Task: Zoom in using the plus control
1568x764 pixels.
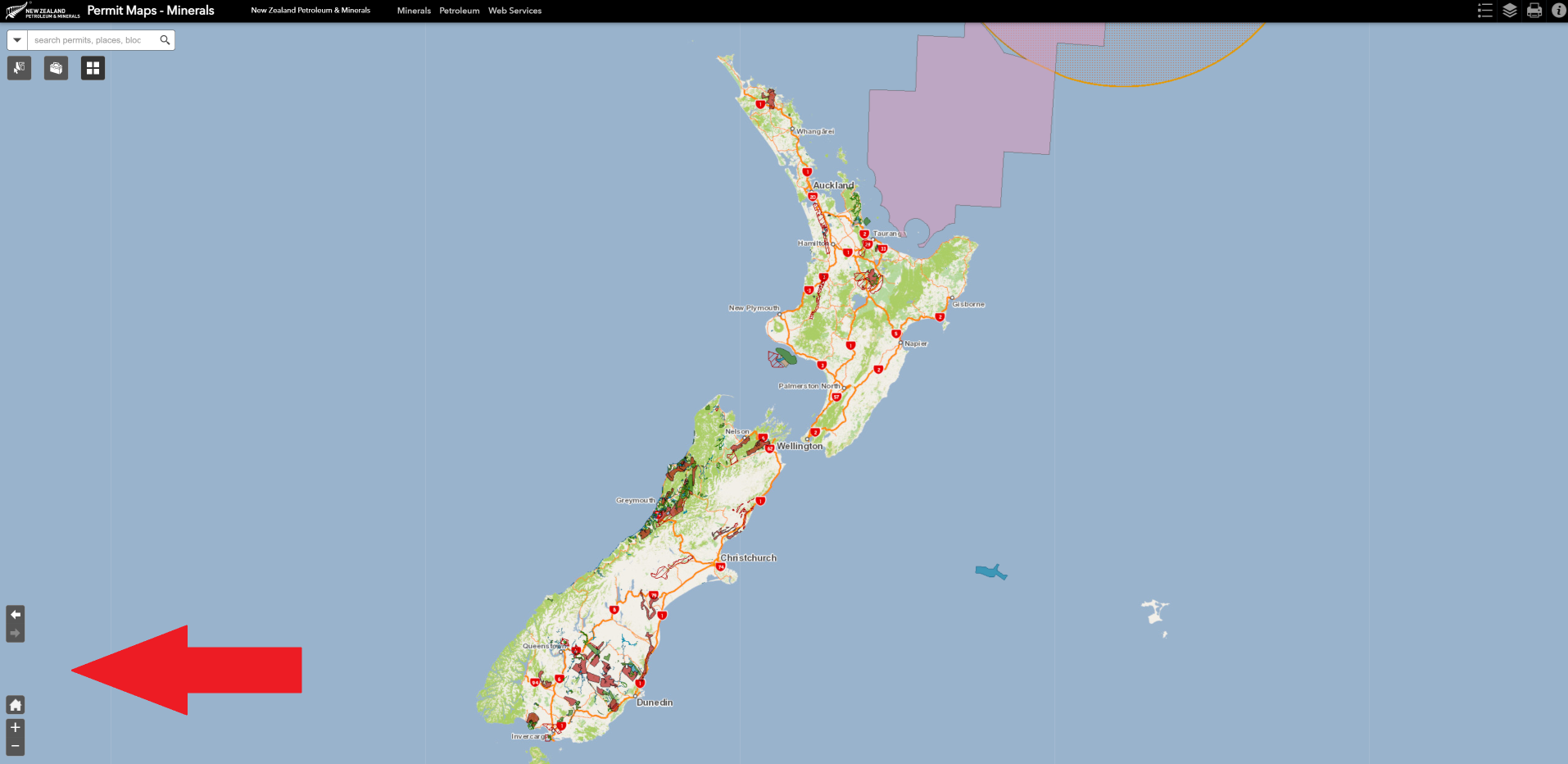Action: point(15,728)
